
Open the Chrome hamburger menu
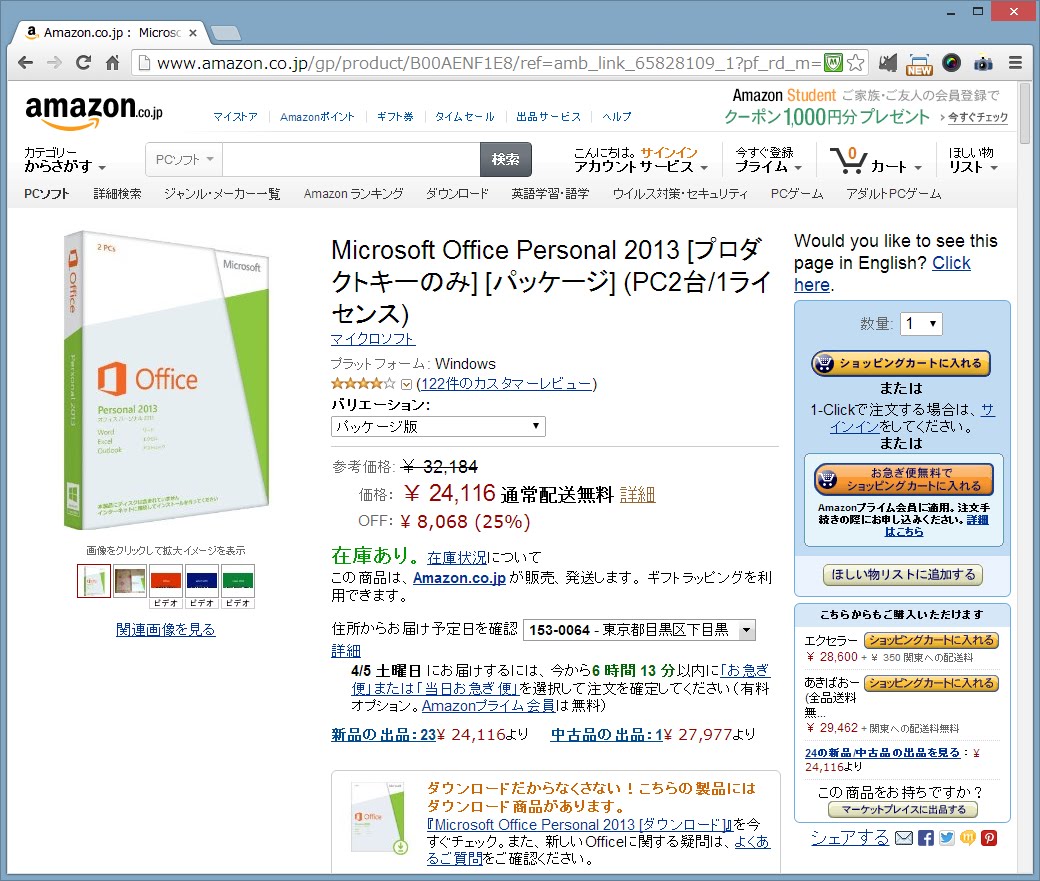(x=1015, y=63)
